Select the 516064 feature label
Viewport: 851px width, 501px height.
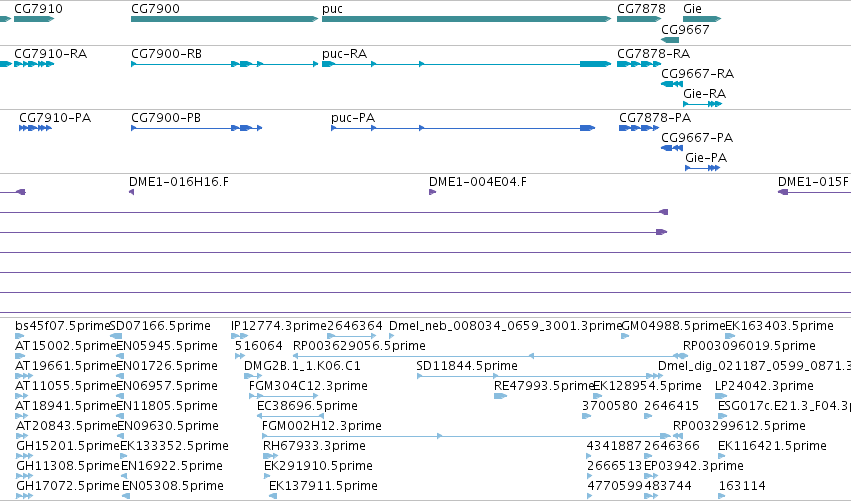click(259, 346)
